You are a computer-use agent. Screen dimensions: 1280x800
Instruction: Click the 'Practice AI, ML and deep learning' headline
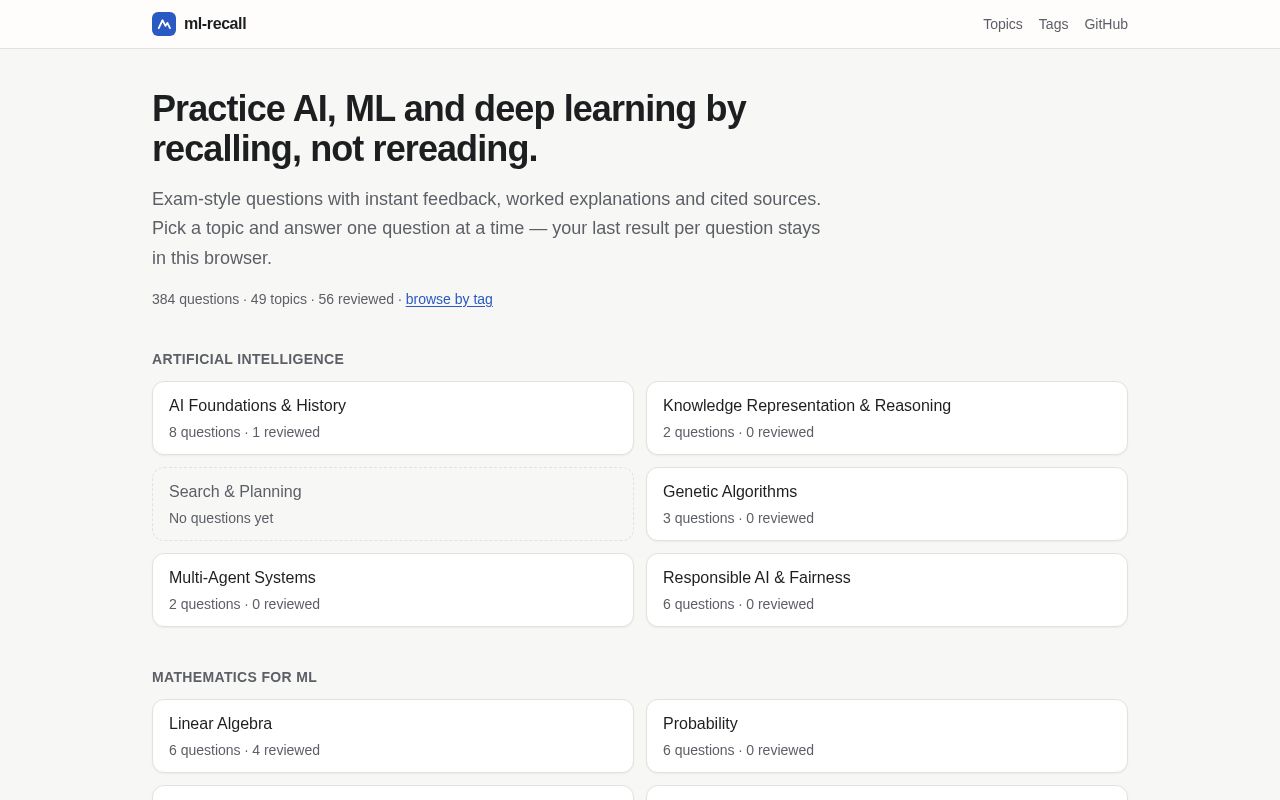coord(449,129)
